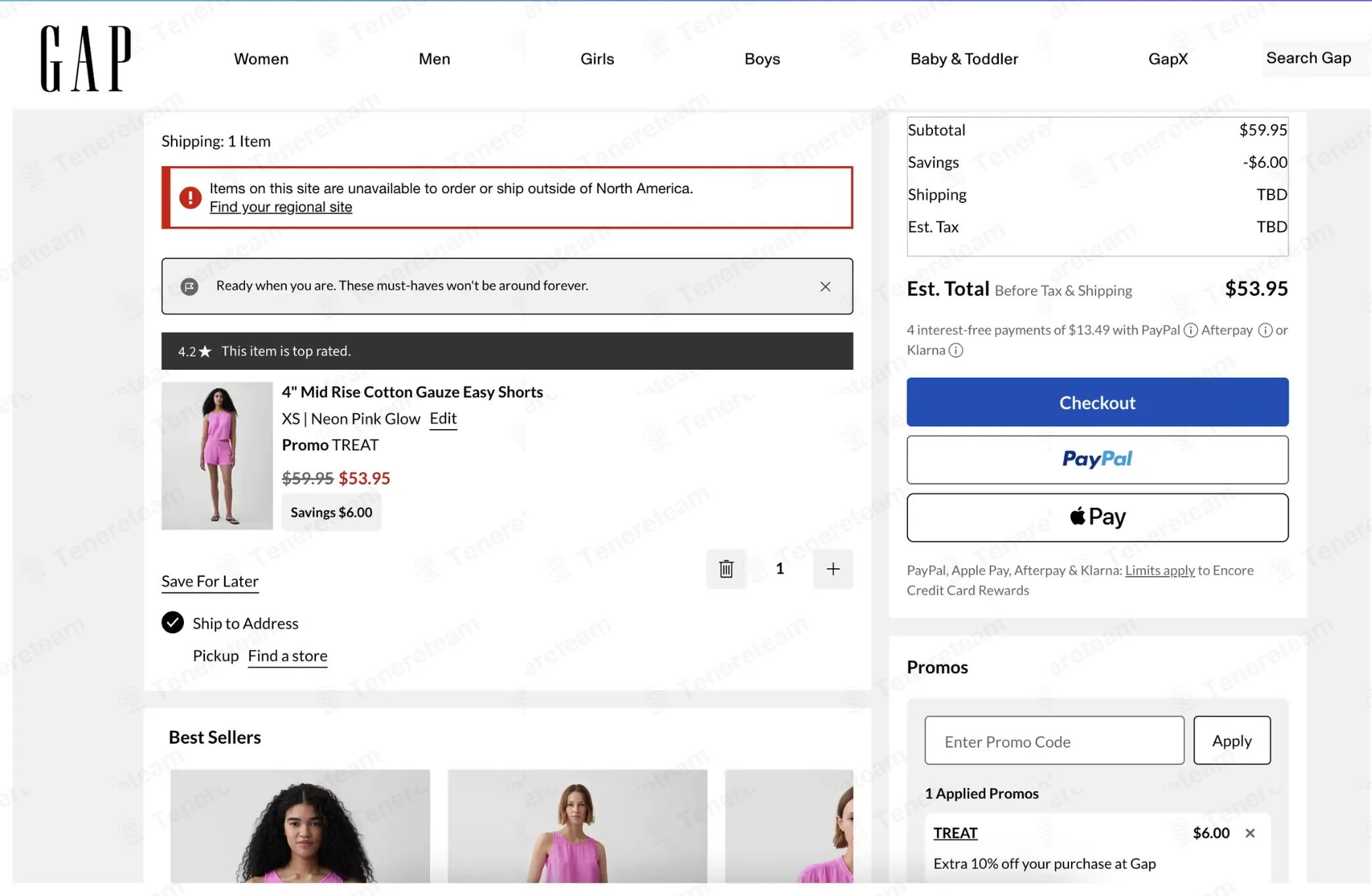1372x896 pixels.
Task: Click the red alert warning icon
Action: coord(191,197)
